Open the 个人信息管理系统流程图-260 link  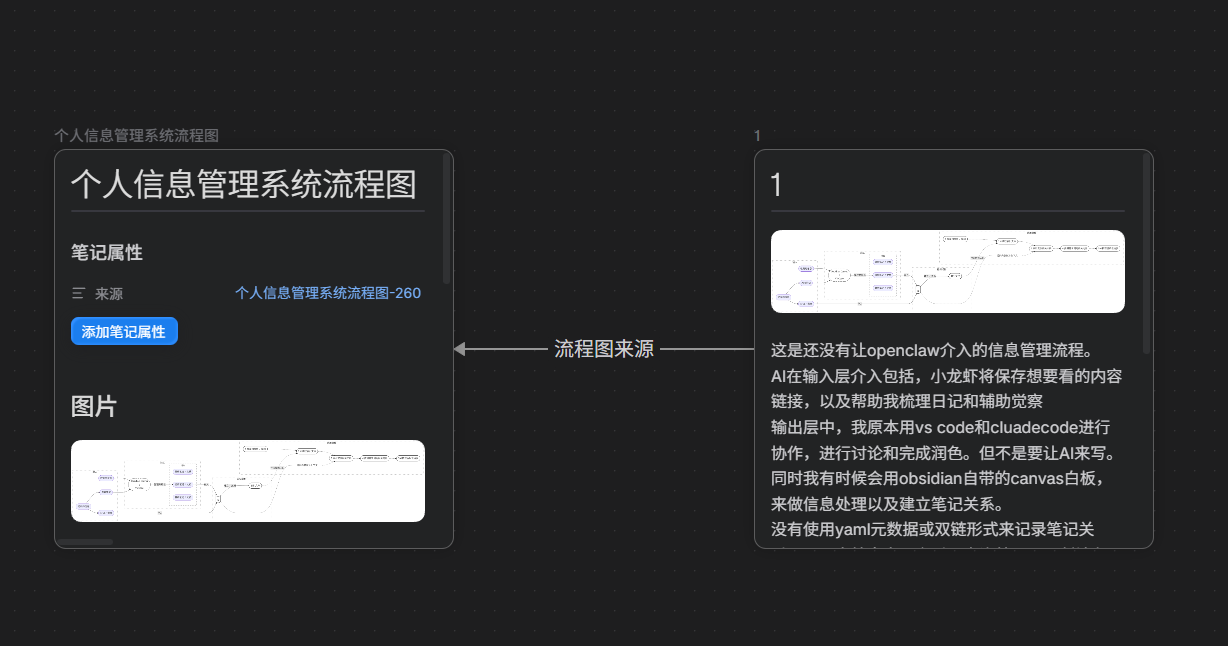(x=328, y=292)
